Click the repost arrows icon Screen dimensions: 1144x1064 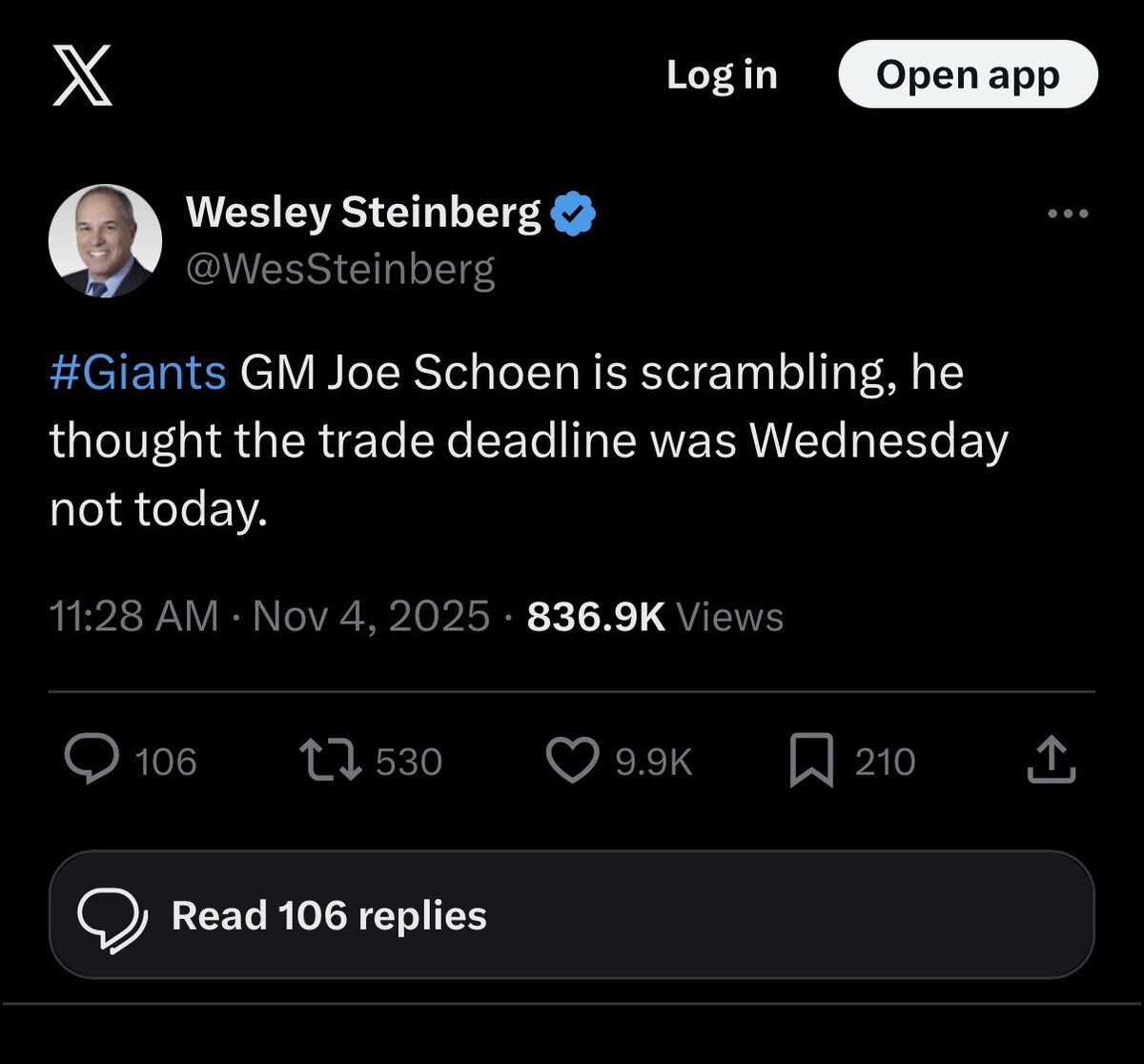(x=329, y=761)
